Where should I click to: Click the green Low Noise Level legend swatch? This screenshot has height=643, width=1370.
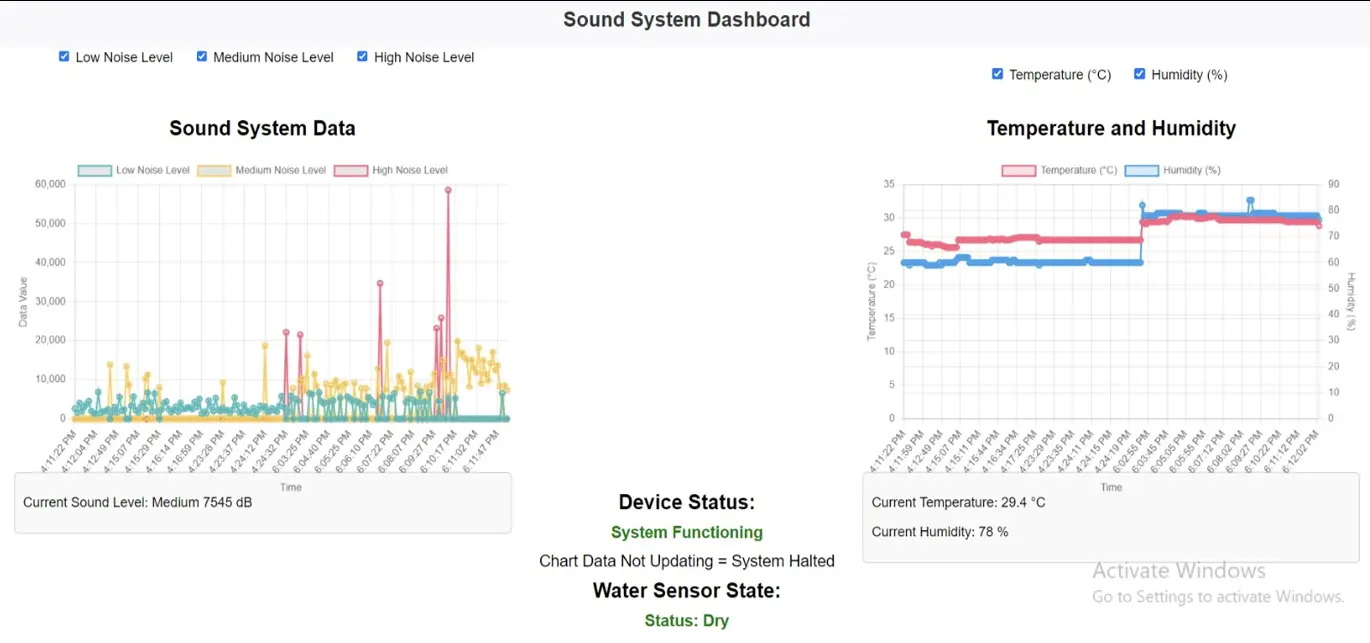[x=95, y=170]
